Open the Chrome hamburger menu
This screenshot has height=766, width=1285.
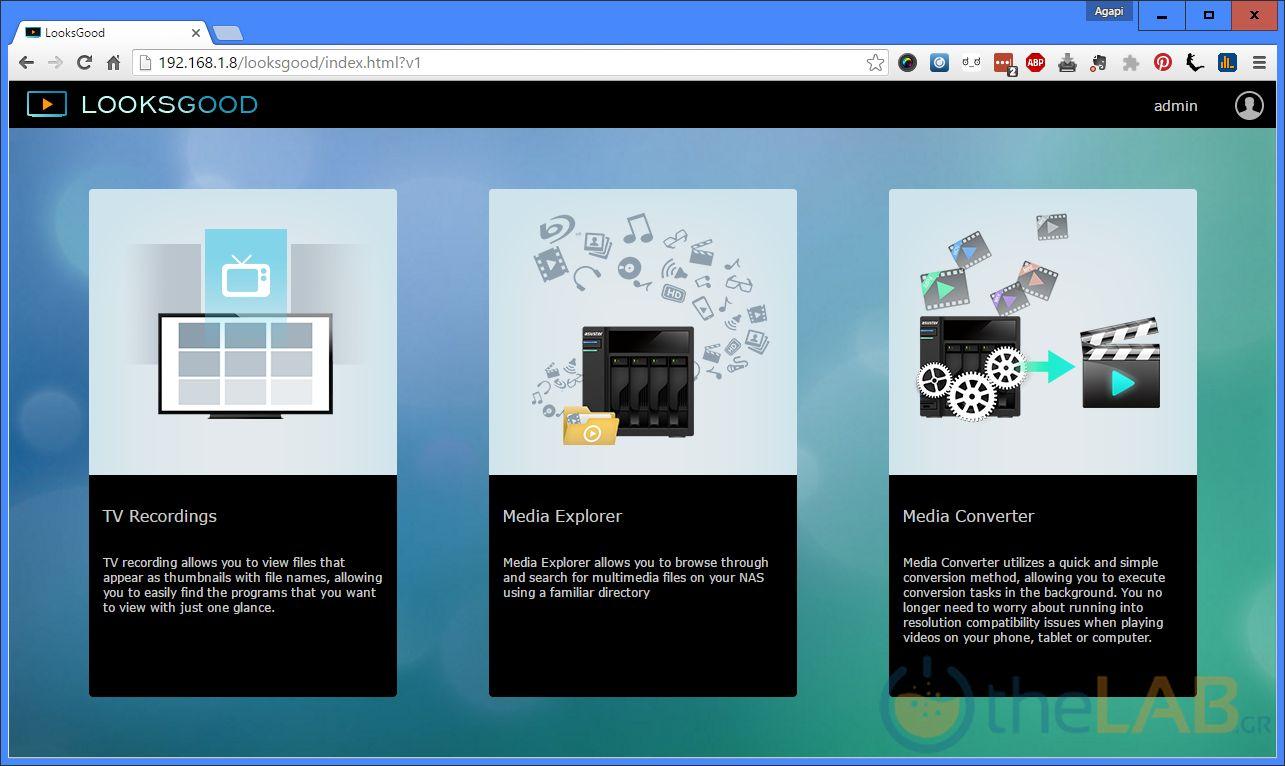coord(1258,63)
